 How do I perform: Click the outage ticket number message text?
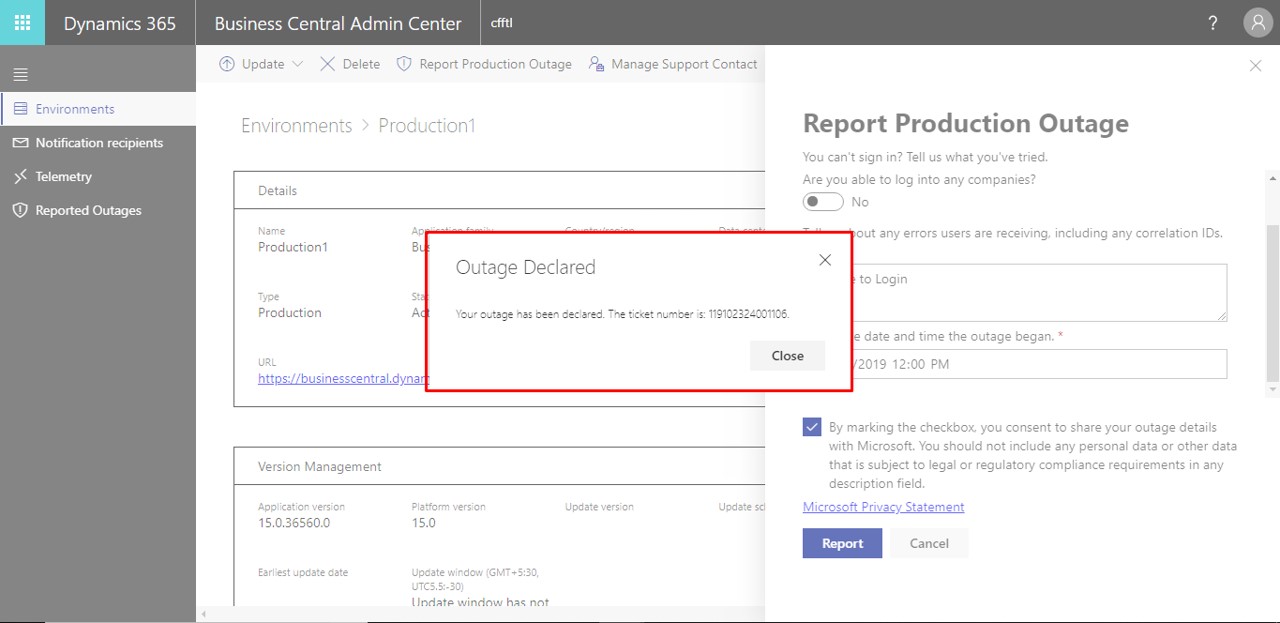click(x=622, y=314)
